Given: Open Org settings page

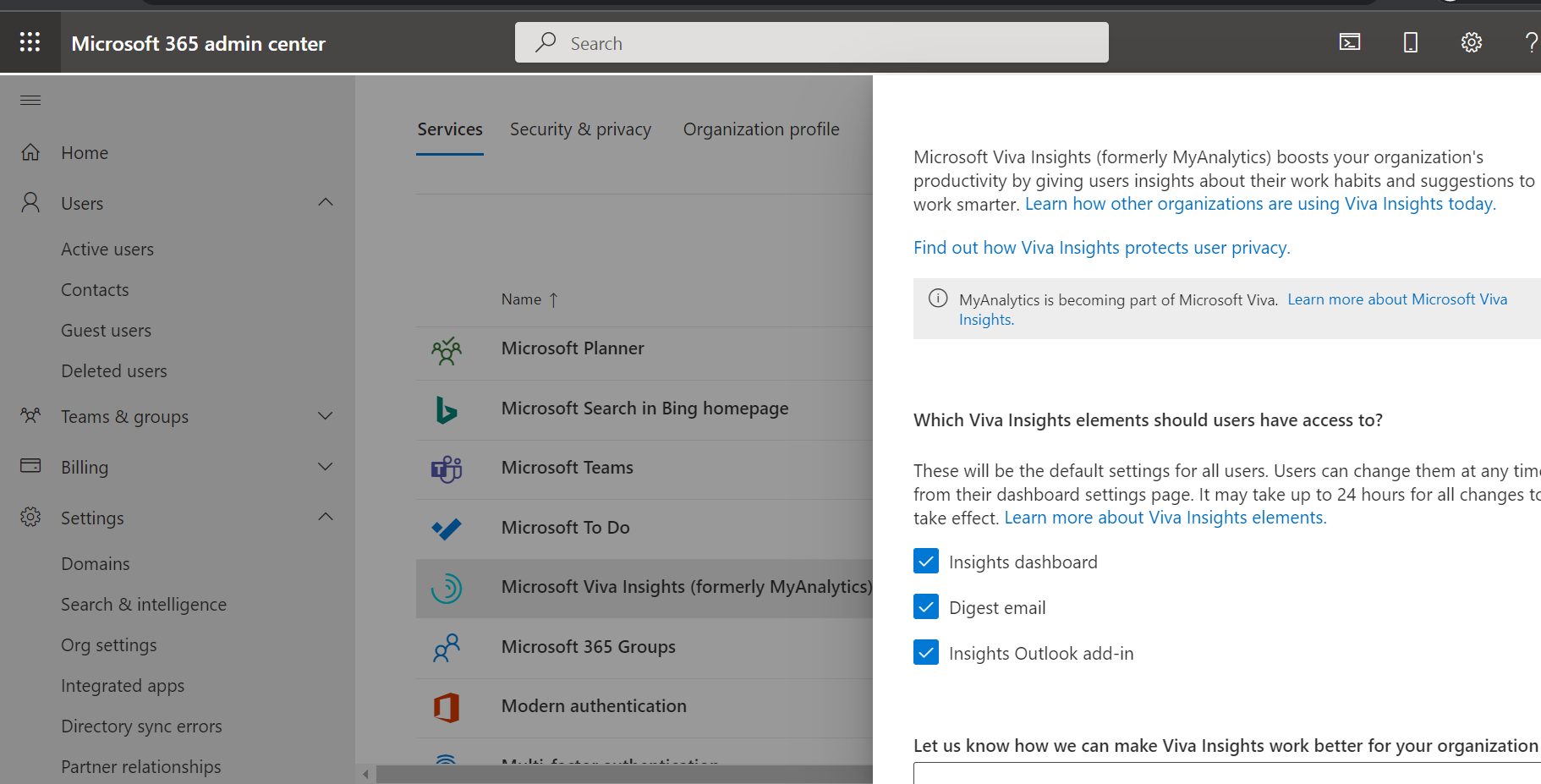Looking at the screenshot, I should [109, 645].
